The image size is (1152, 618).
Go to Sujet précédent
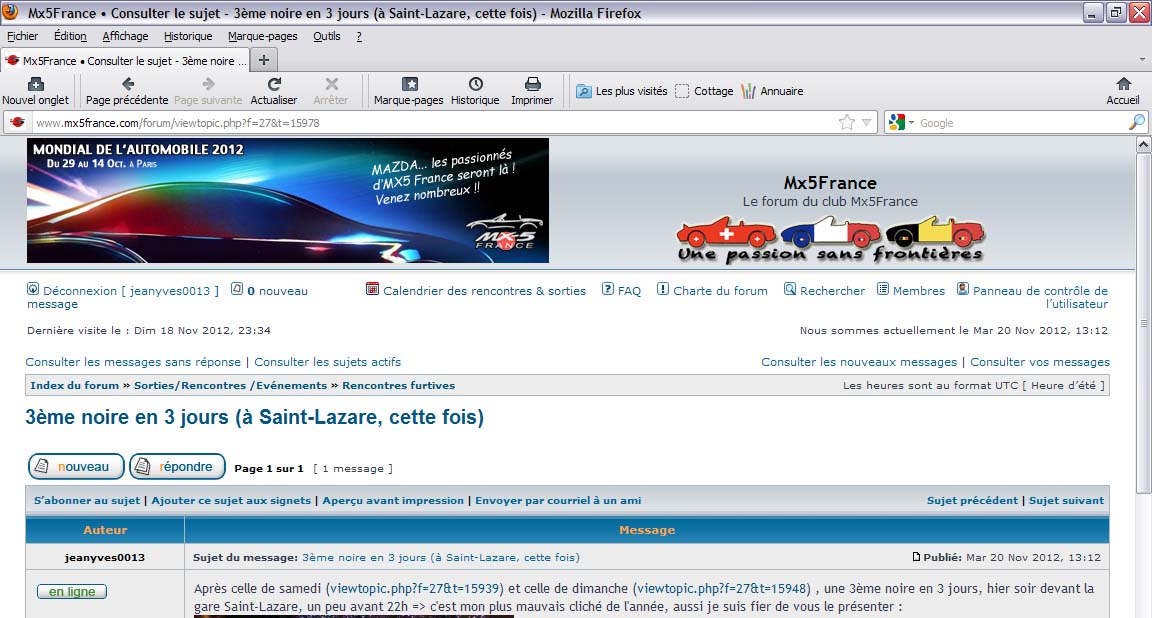click(972, 500)
